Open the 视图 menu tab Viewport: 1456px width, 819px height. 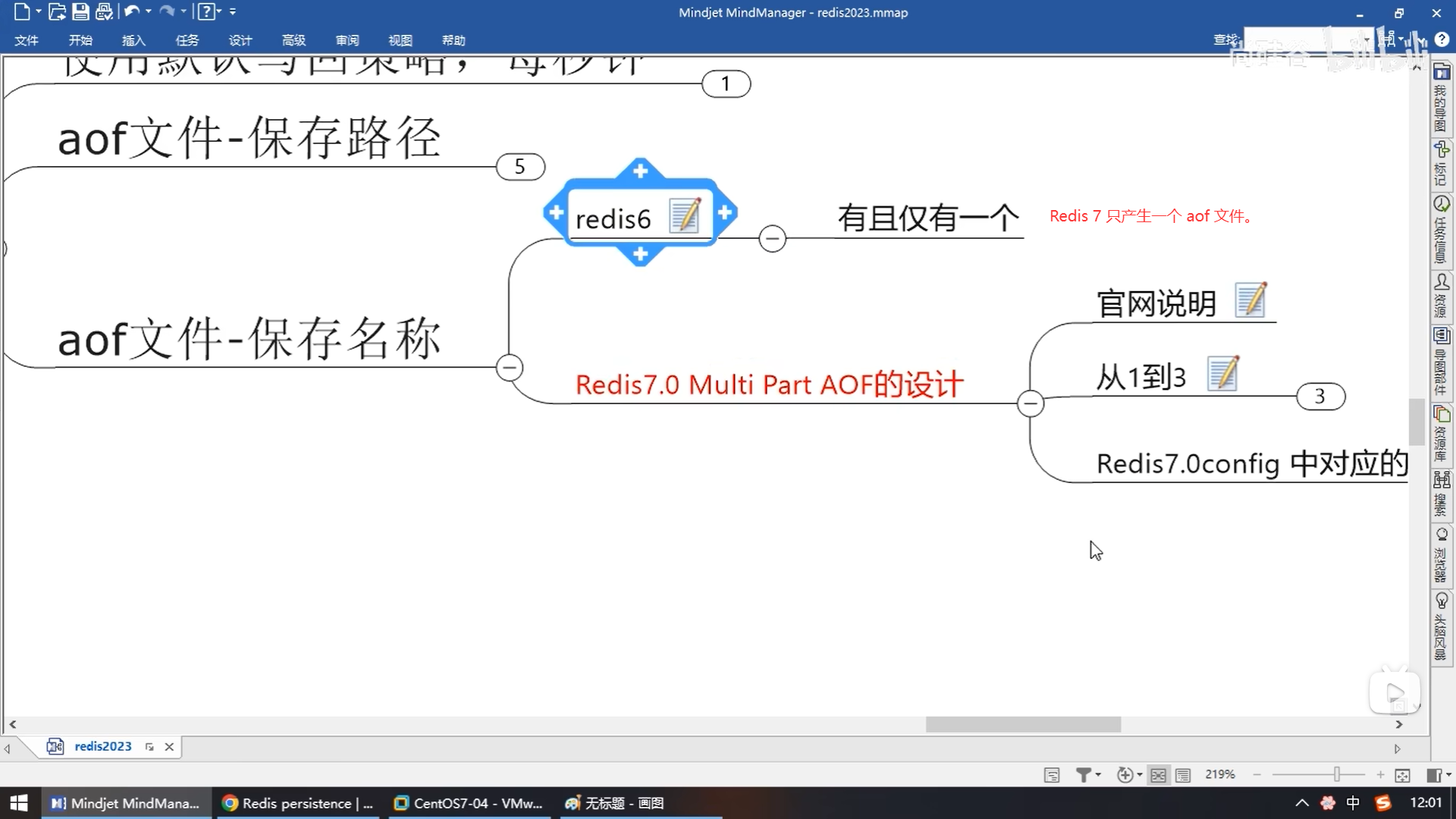400,40
